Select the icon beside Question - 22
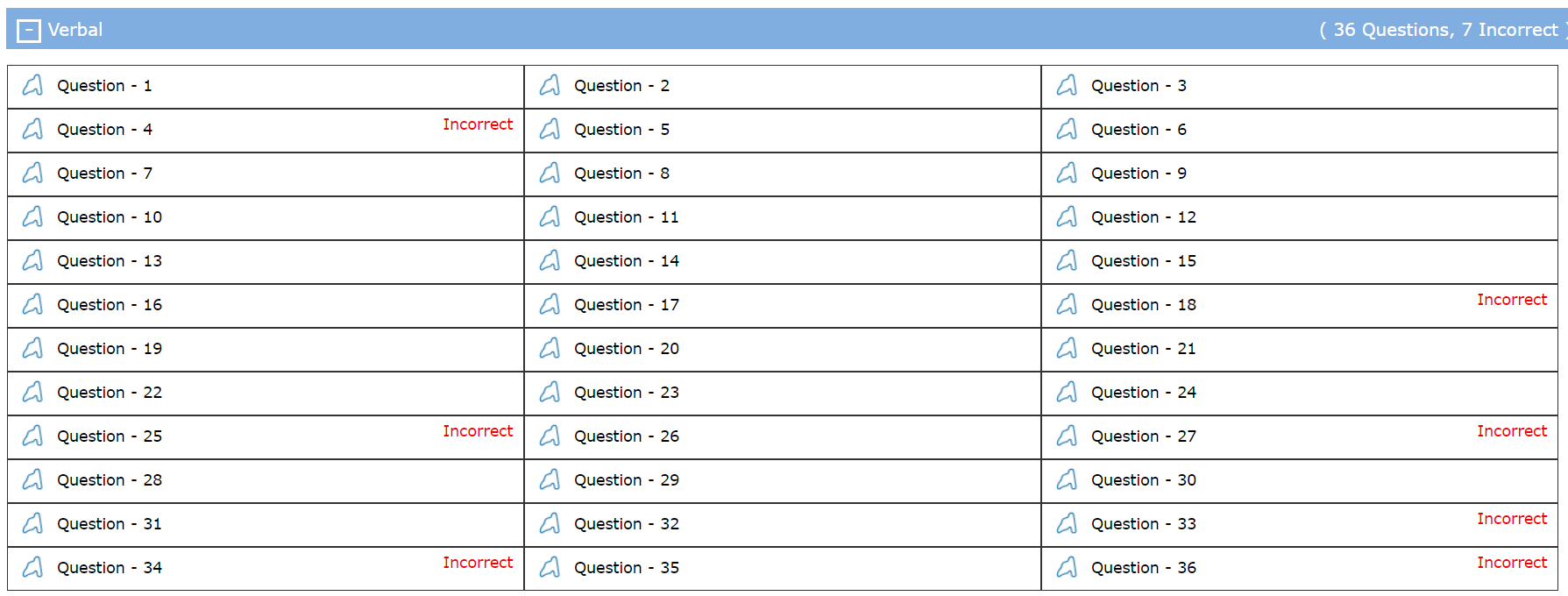 pos(32,392)
